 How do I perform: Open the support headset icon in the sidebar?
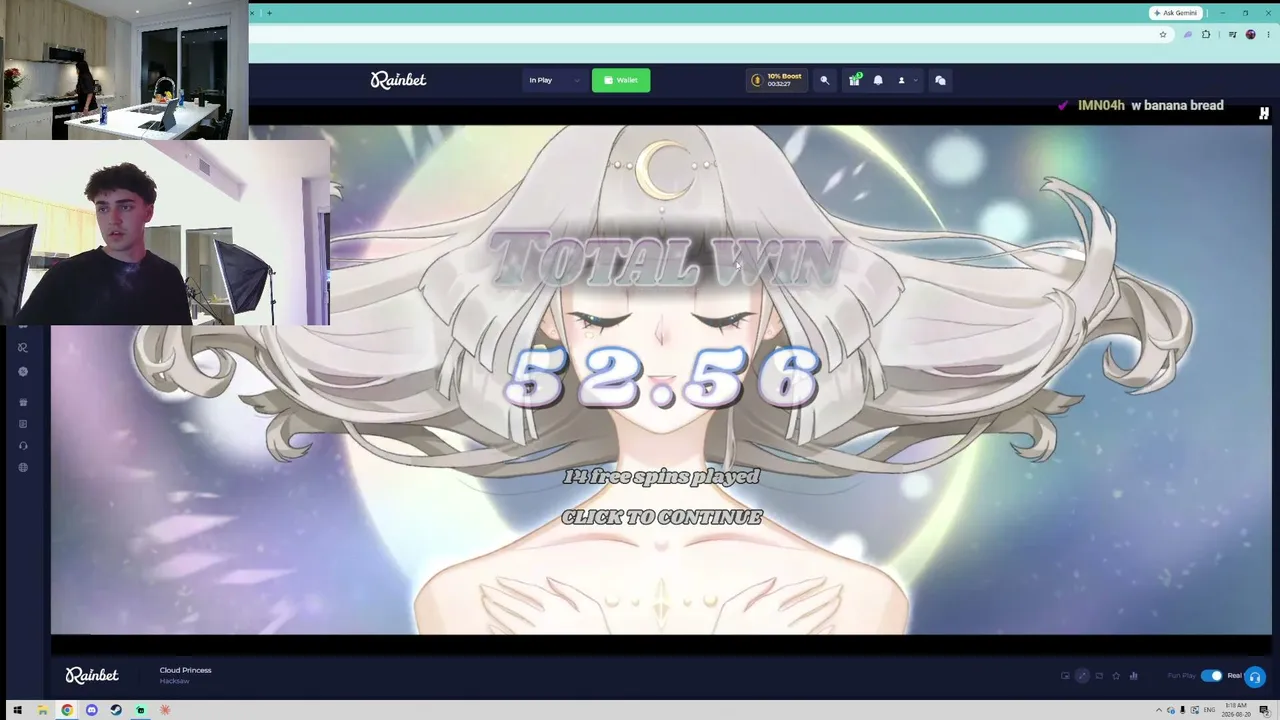coord(23,446)
